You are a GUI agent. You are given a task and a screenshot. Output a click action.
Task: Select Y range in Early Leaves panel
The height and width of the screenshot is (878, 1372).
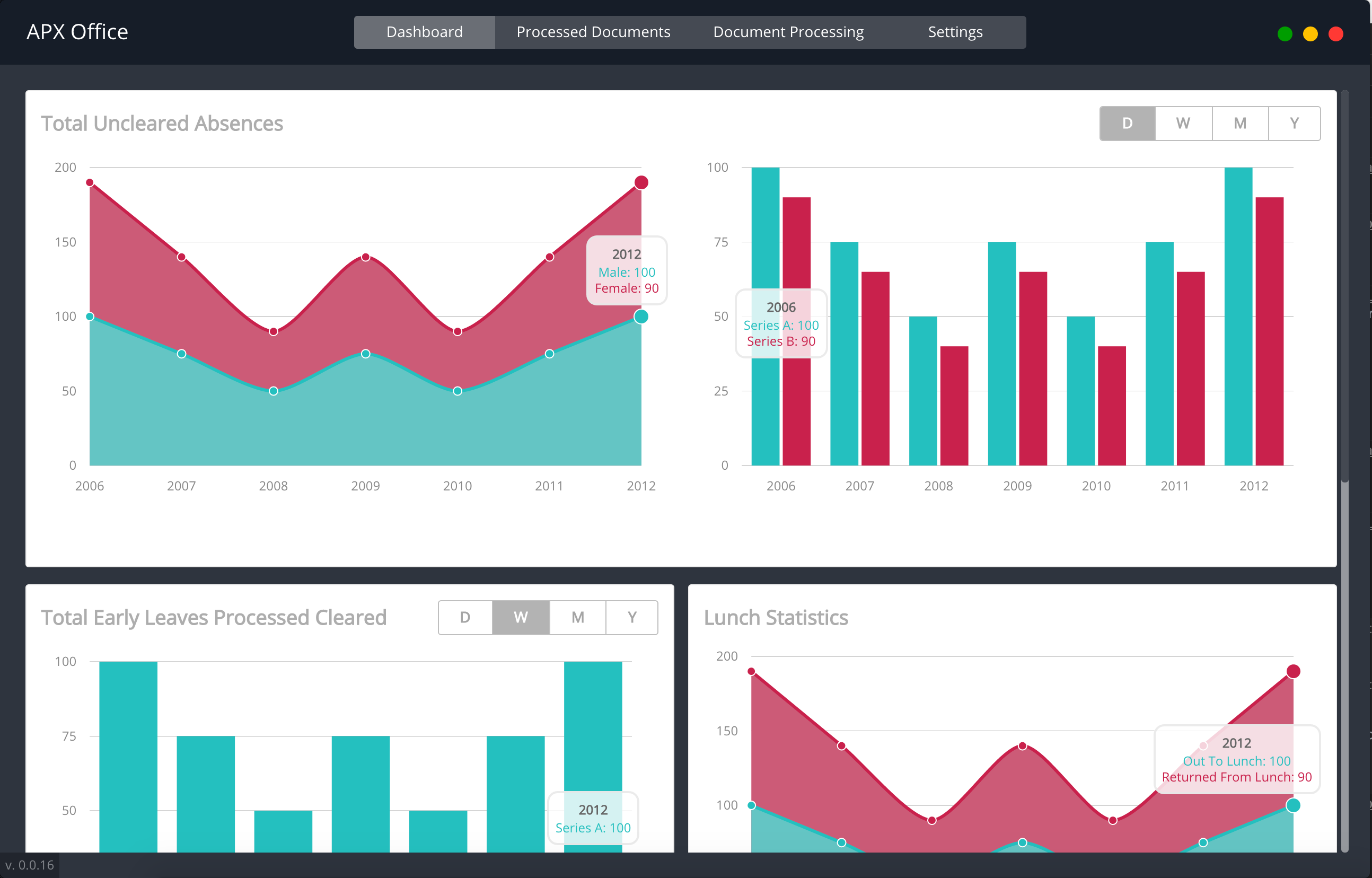pos(631,618)
